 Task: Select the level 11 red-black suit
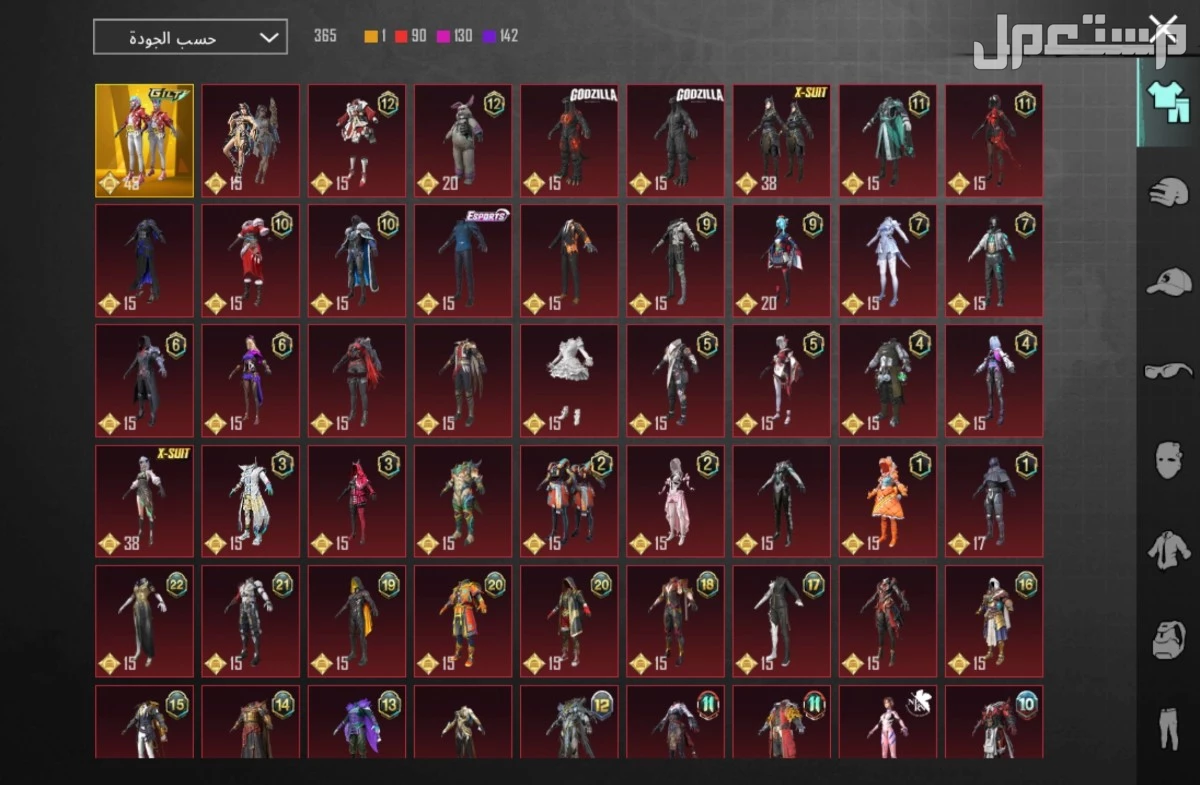click(x=994, y=140)
